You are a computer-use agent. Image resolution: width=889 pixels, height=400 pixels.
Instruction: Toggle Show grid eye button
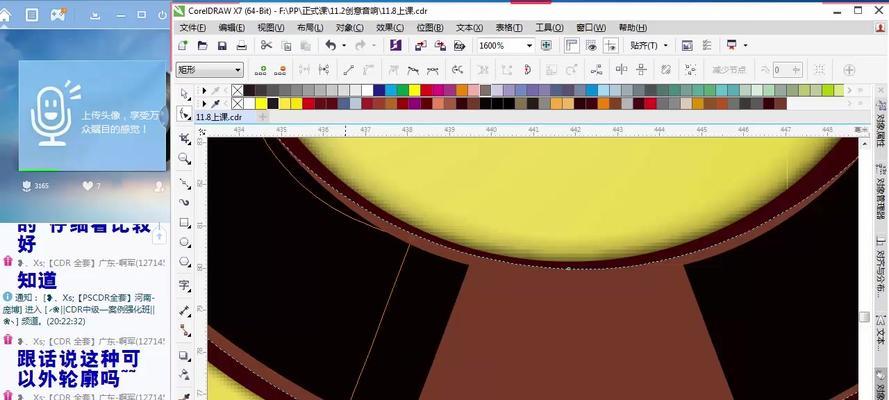591,45
